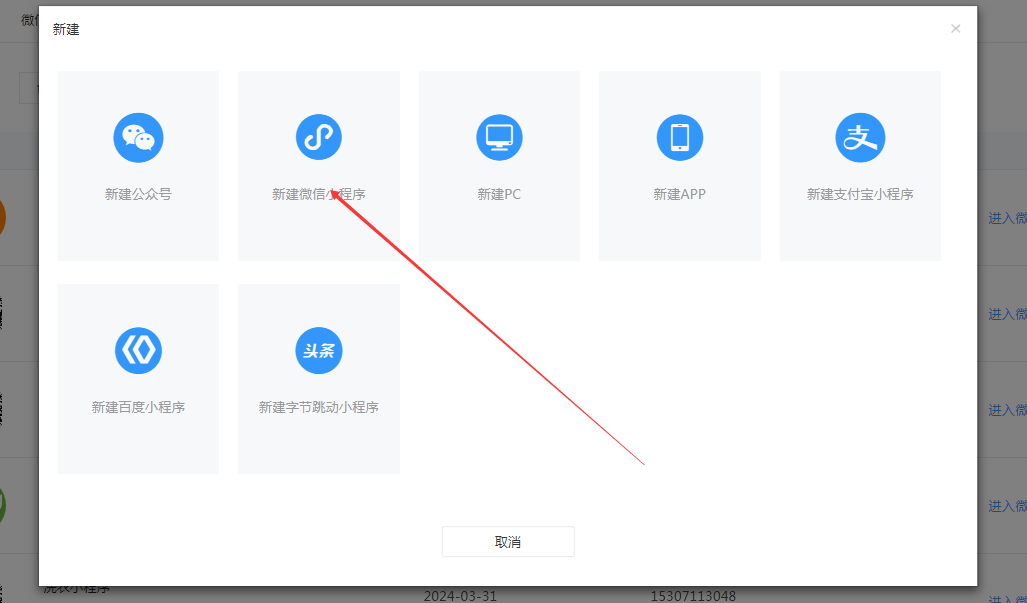Viewport: 1027px width, 603px height.
Task: Select the 新建百度小程序 Baidu icon
Action: coord(138,350)
